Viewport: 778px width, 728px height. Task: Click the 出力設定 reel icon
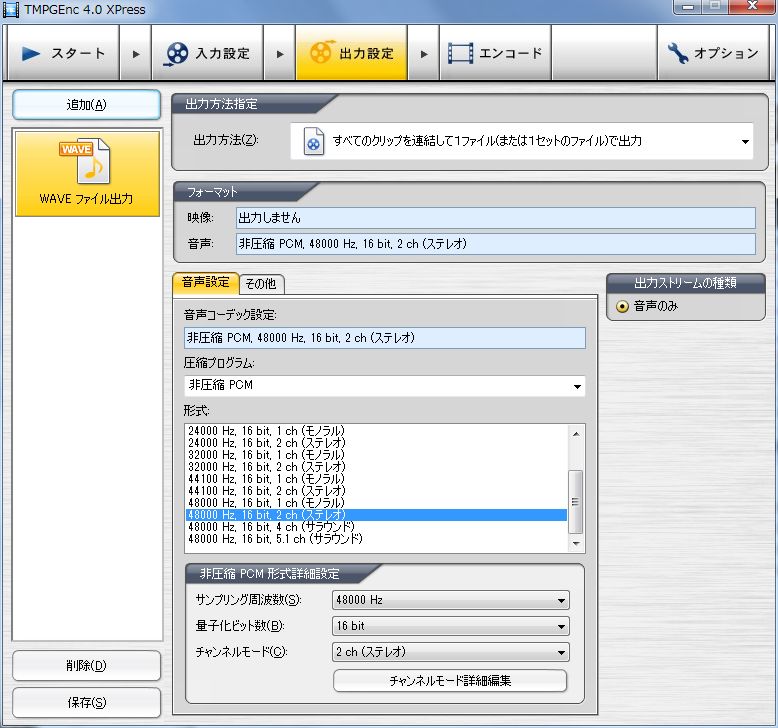coord(322,52)
